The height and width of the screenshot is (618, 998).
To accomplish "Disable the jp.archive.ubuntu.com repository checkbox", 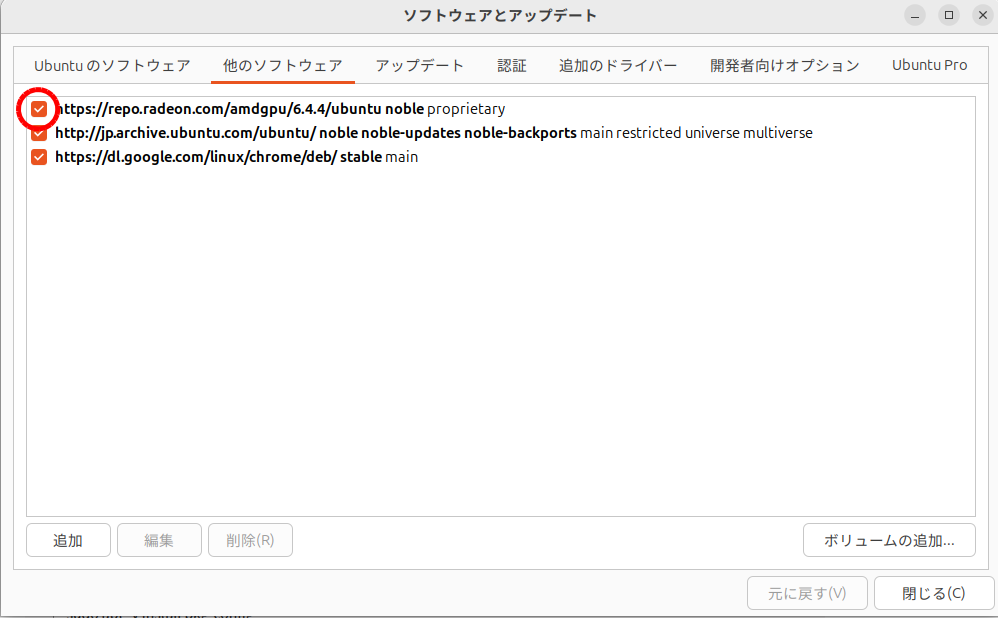I will tap(39, 133).
